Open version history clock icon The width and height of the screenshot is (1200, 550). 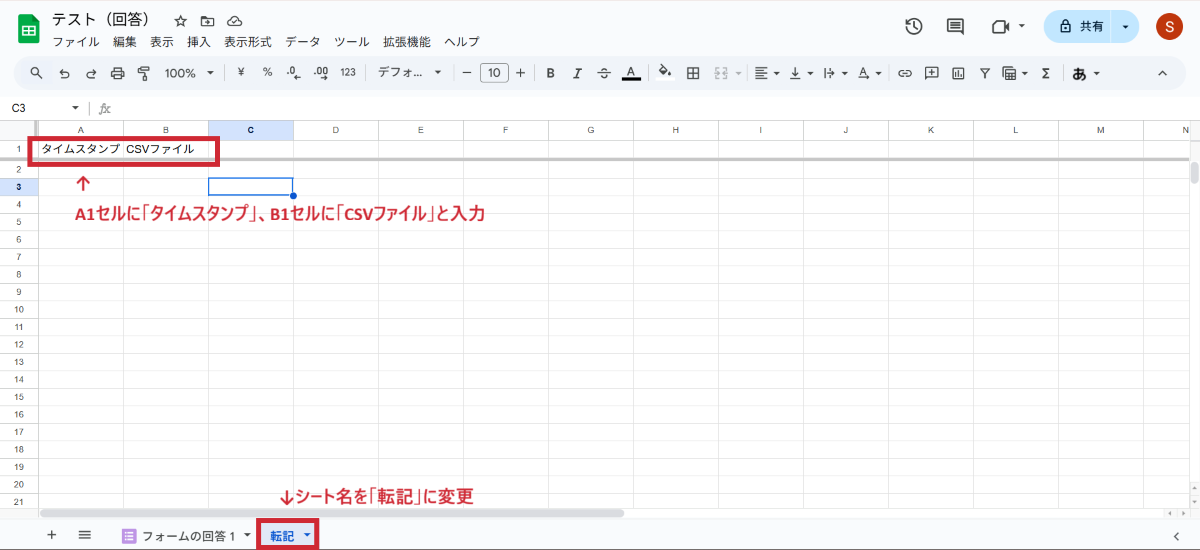coord(913,27)
